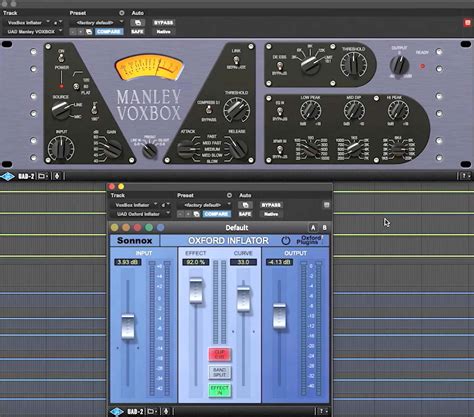Screen dimensions: 474x417
Task: Click SAFE in the VoxBox plugin header
Action: point(137,32)
